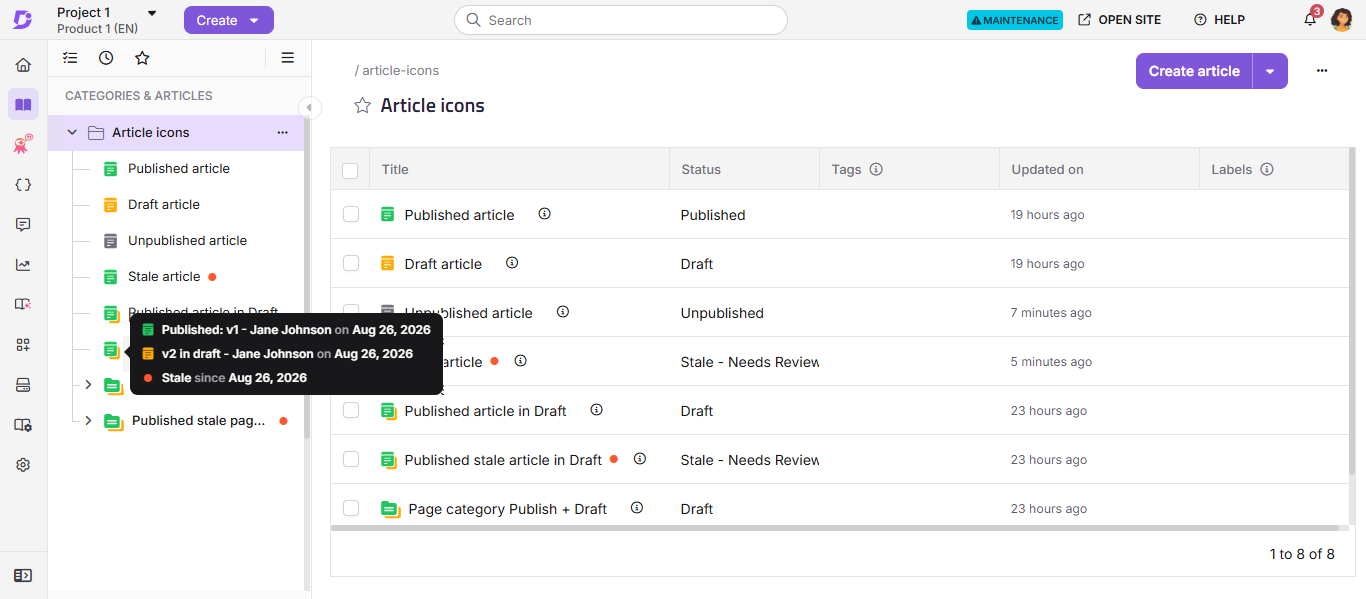Click the Document360 logo
1366x599 pixels.
[23, 20]
